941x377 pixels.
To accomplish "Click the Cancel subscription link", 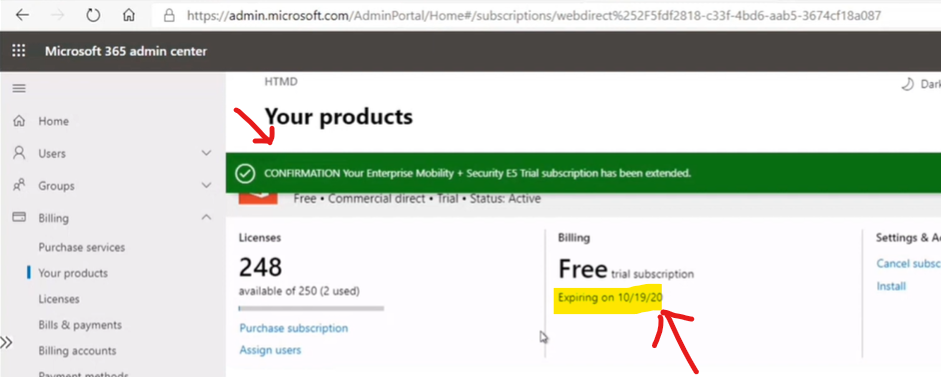I will (909, 264).
